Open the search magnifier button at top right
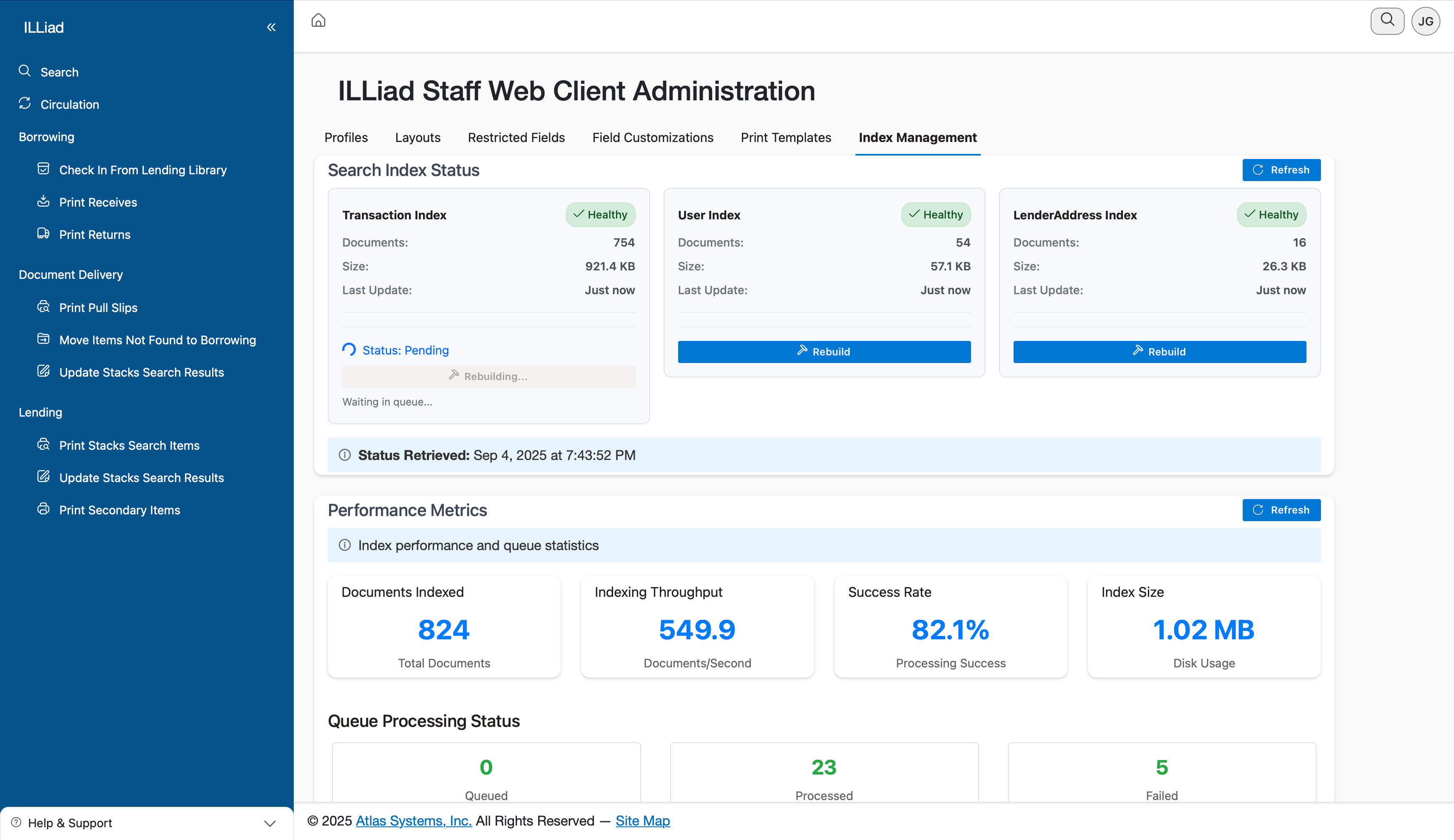 (1387, 21)
